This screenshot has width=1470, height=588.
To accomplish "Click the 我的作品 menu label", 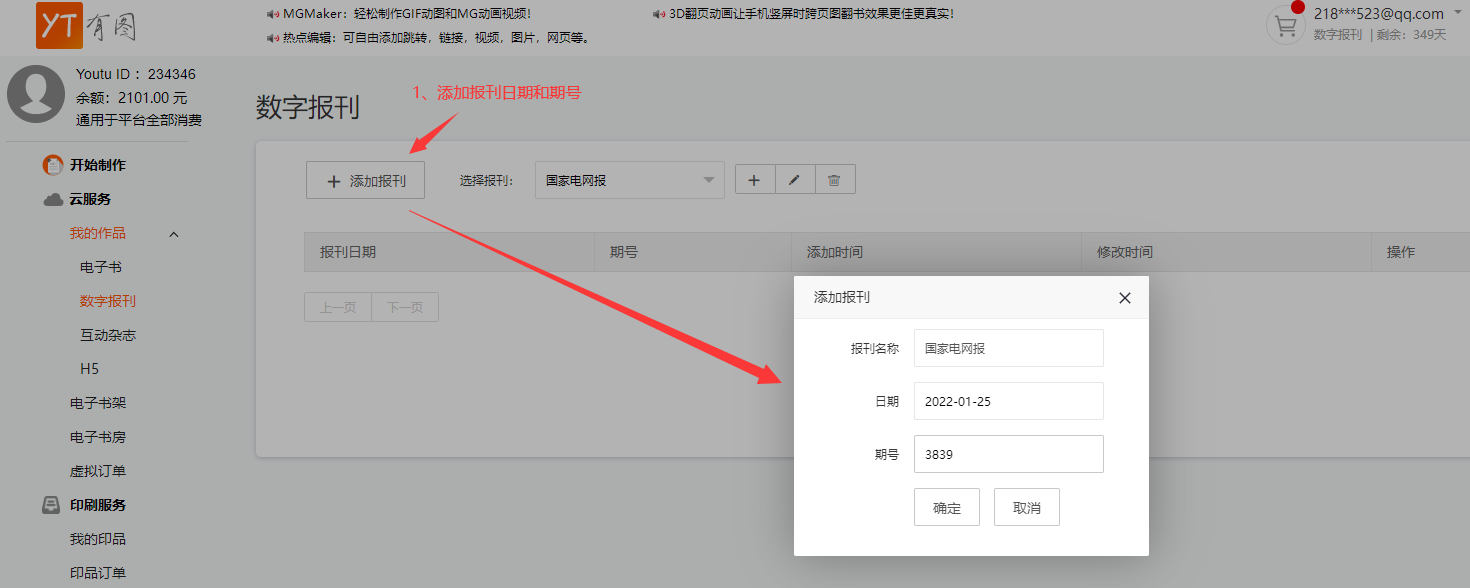I will click(98, 233).
